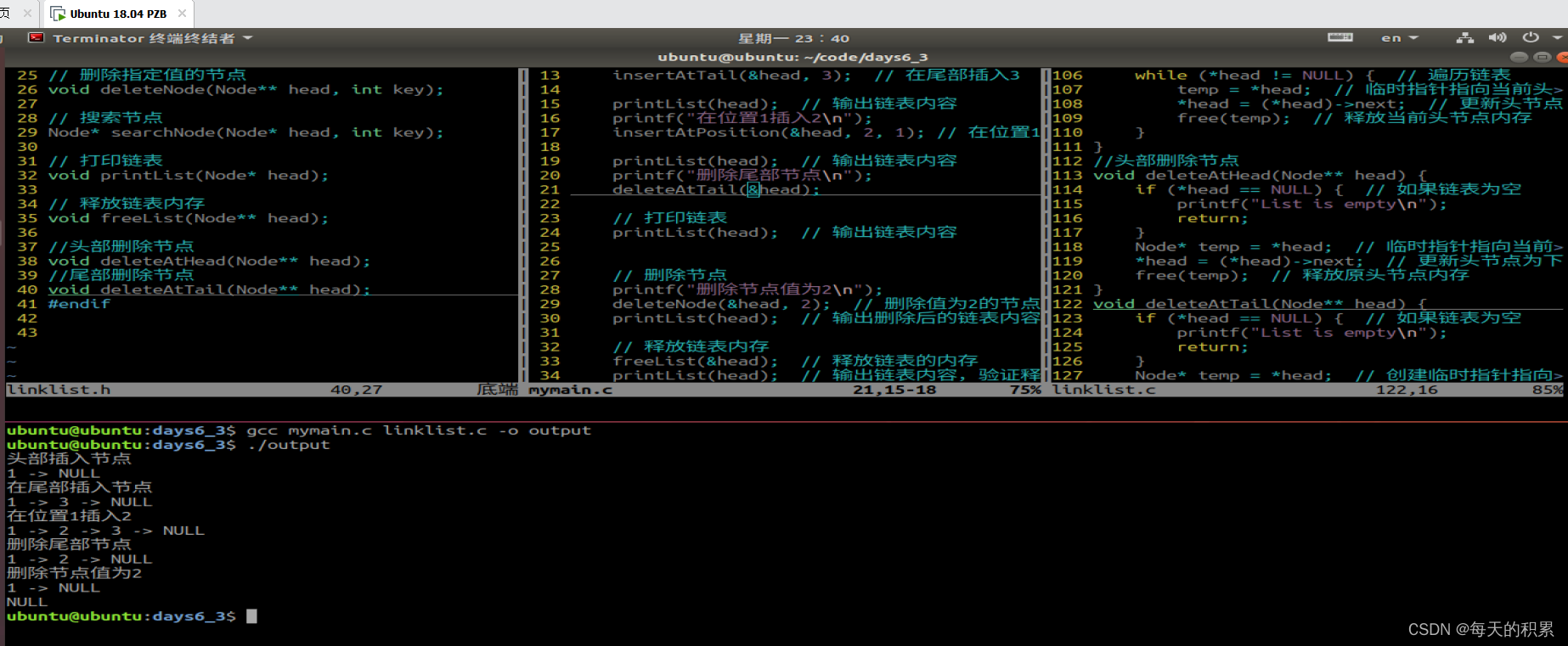Click the mymain.c status line filename
Image resolution: width=1568 pixels, height=646 pixels.
pos(570,390)
